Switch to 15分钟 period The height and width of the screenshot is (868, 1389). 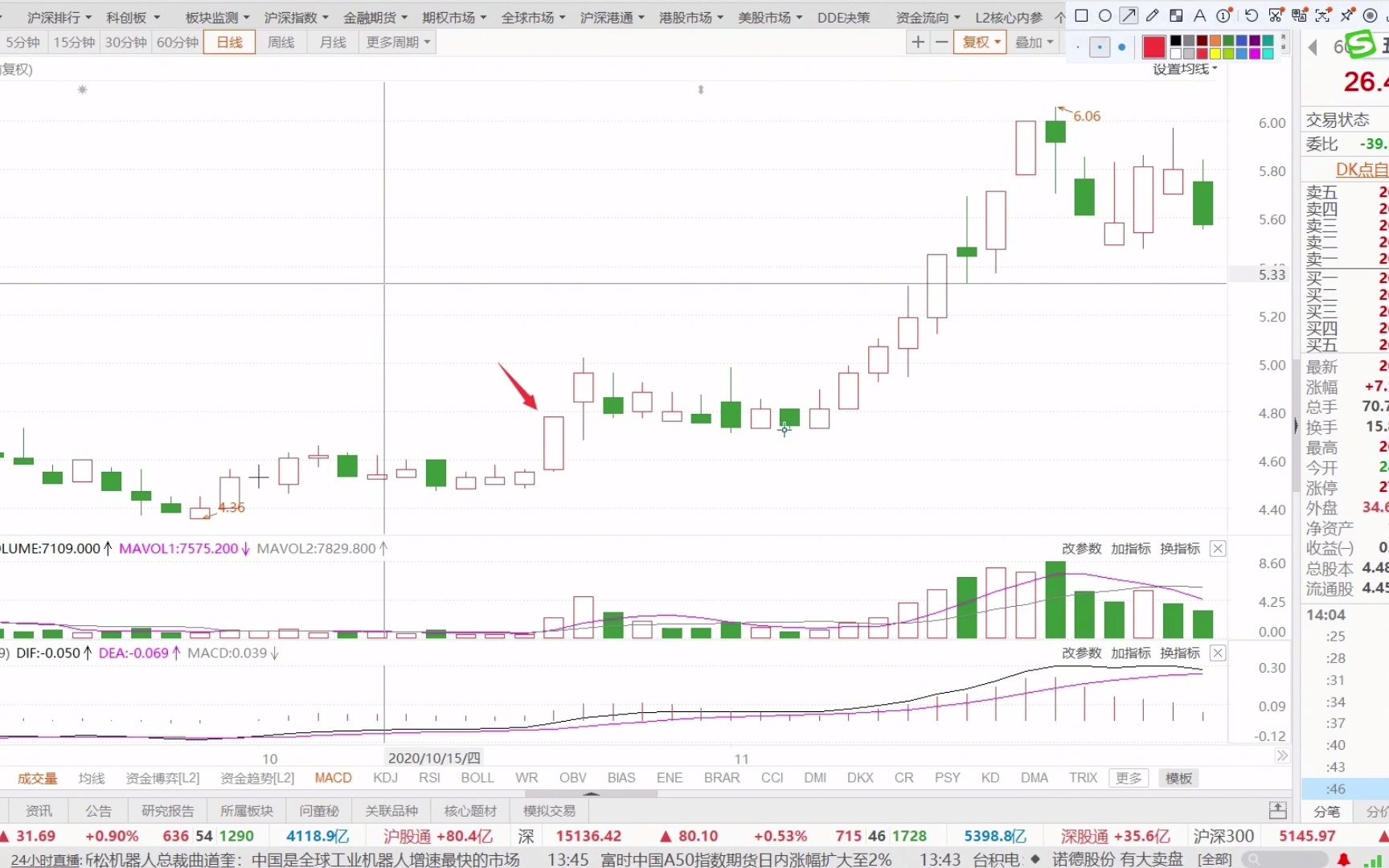[x=74, y=42]
